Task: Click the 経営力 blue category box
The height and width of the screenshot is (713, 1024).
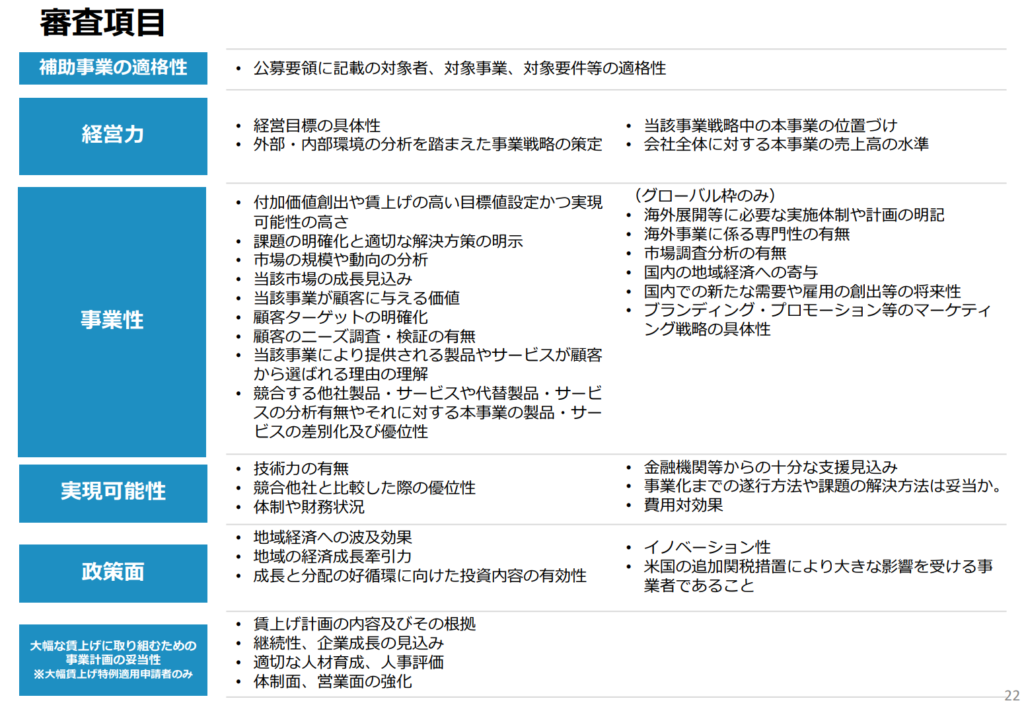Action: tap(113, 135)
